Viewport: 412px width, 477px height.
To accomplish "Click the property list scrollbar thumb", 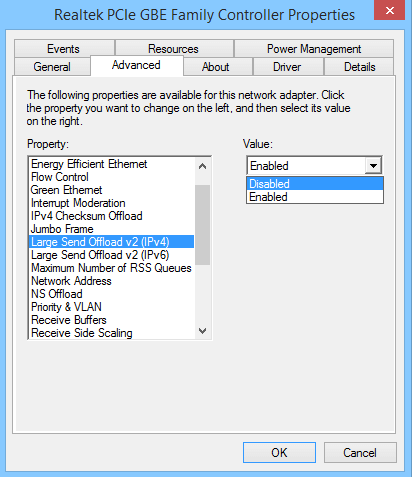I will point(202,225).
